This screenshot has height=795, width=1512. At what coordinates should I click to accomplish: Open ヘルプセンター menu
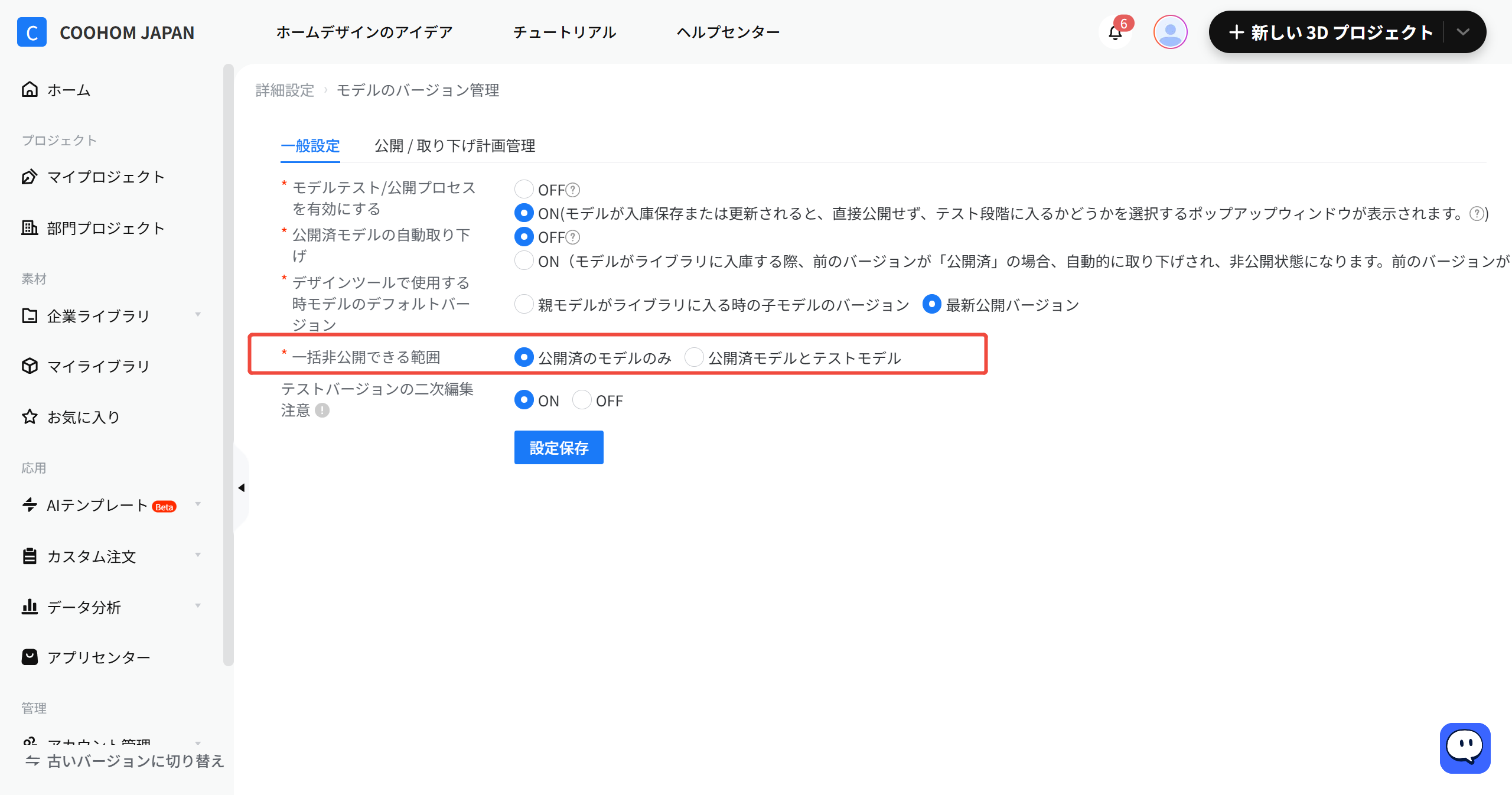[728, 32]
